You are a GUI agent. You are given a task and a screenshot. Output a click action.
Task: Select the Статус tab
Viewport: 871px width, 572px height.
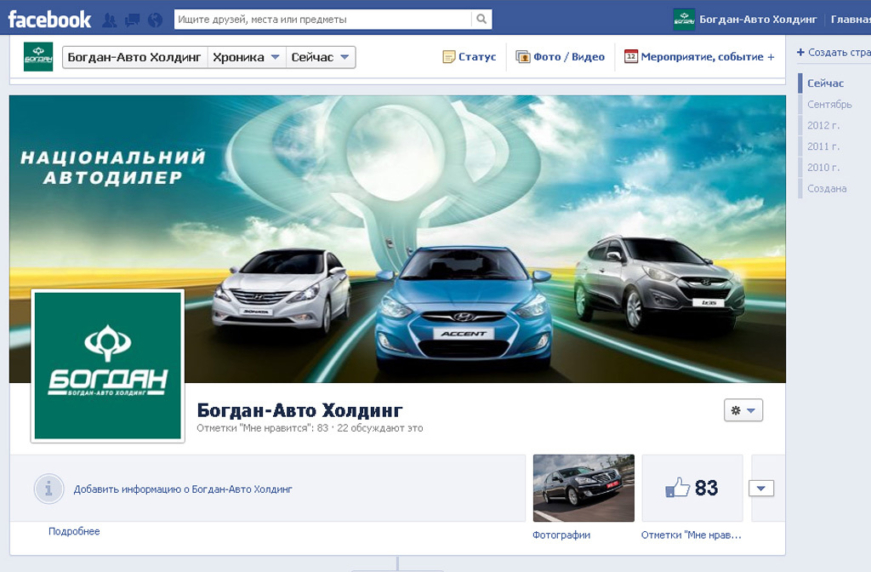coord(469,57)
